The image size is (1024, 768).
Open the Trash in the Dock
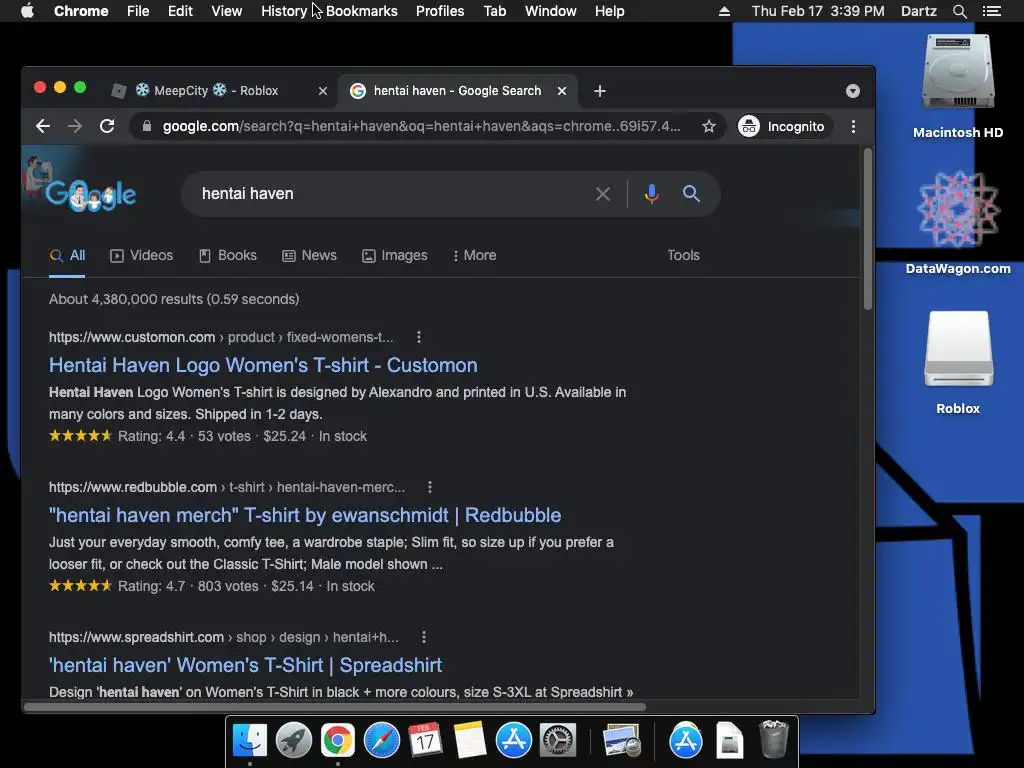(773, 739)
